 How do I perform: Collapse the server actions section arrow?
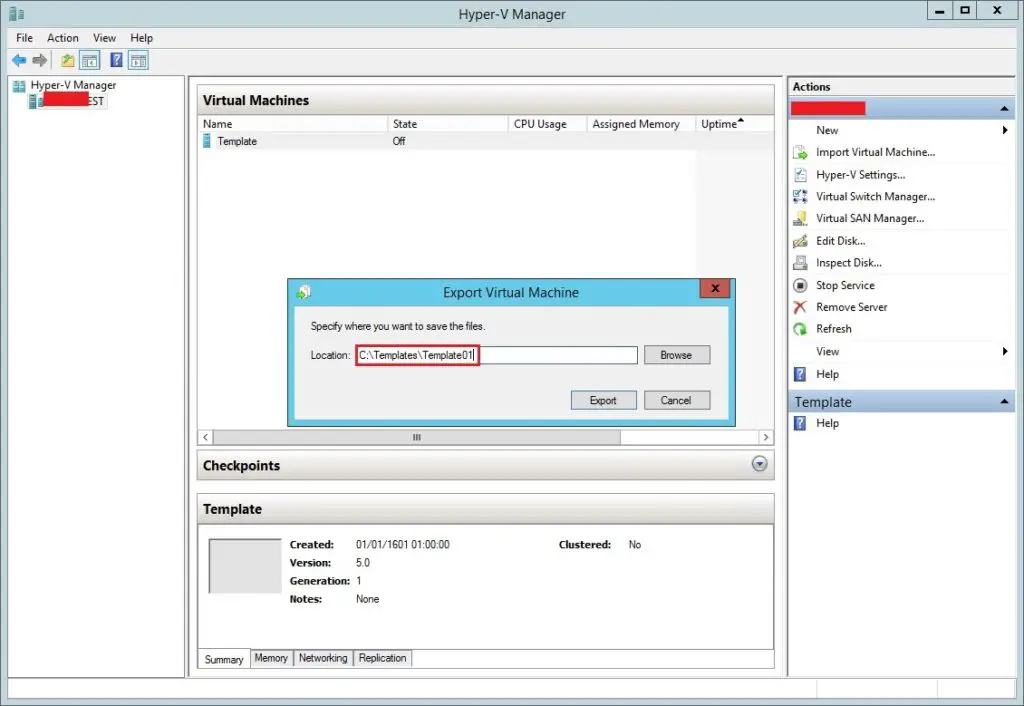coord(1004,108)
